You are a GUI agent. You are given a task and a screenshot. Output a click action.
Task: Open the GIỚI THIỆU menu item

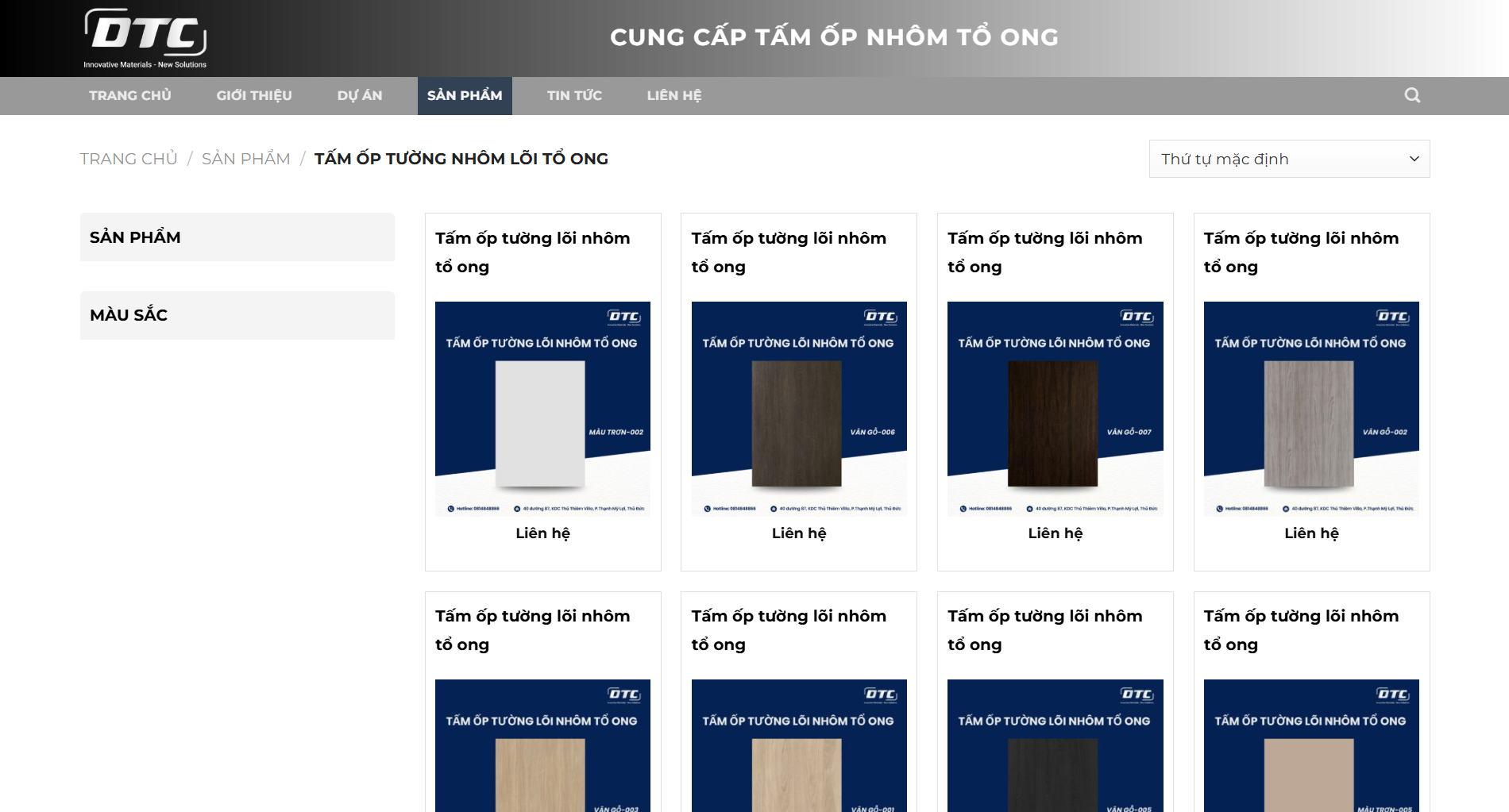click(x=254, y=95)
